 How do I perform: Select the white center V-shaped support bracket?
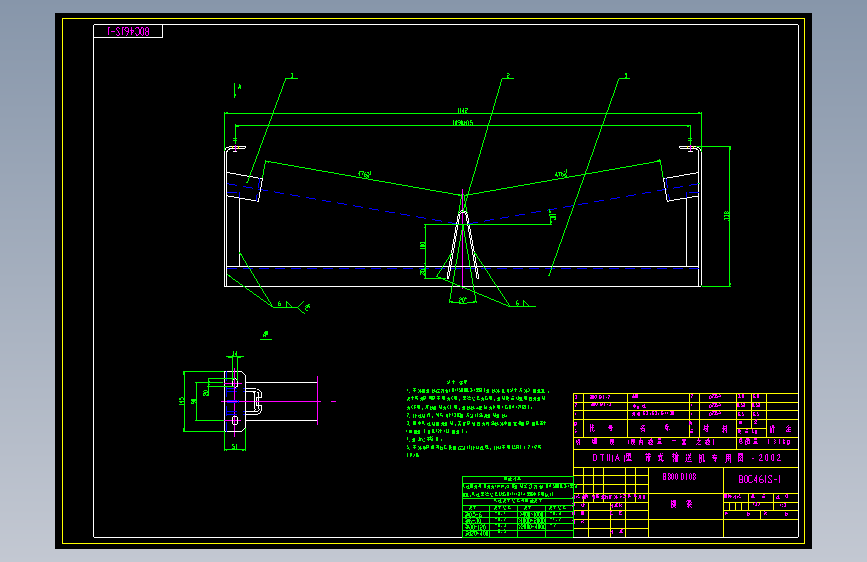pos(463,244)
